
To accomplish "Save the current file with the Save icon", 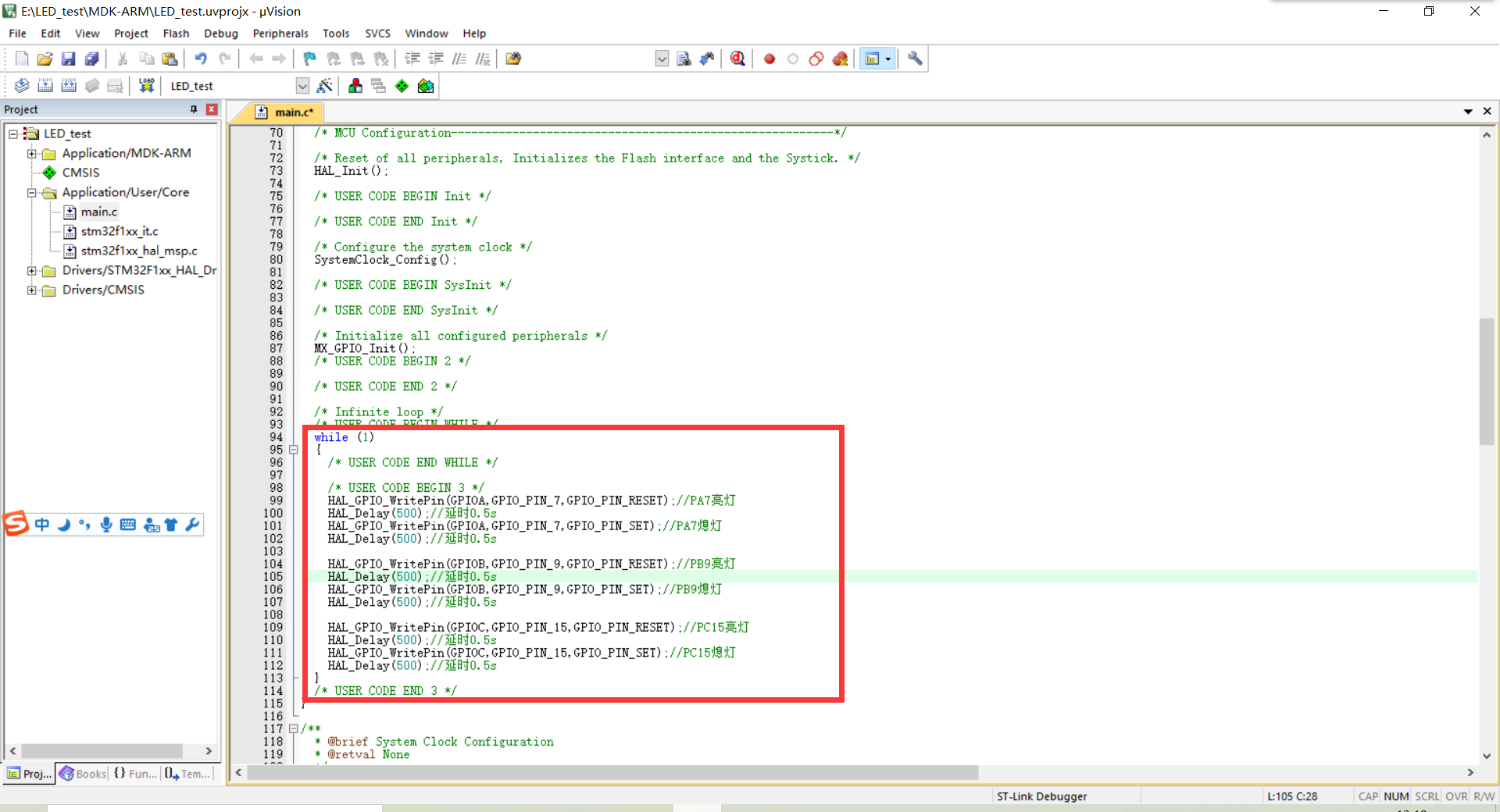I will point(68,59).
